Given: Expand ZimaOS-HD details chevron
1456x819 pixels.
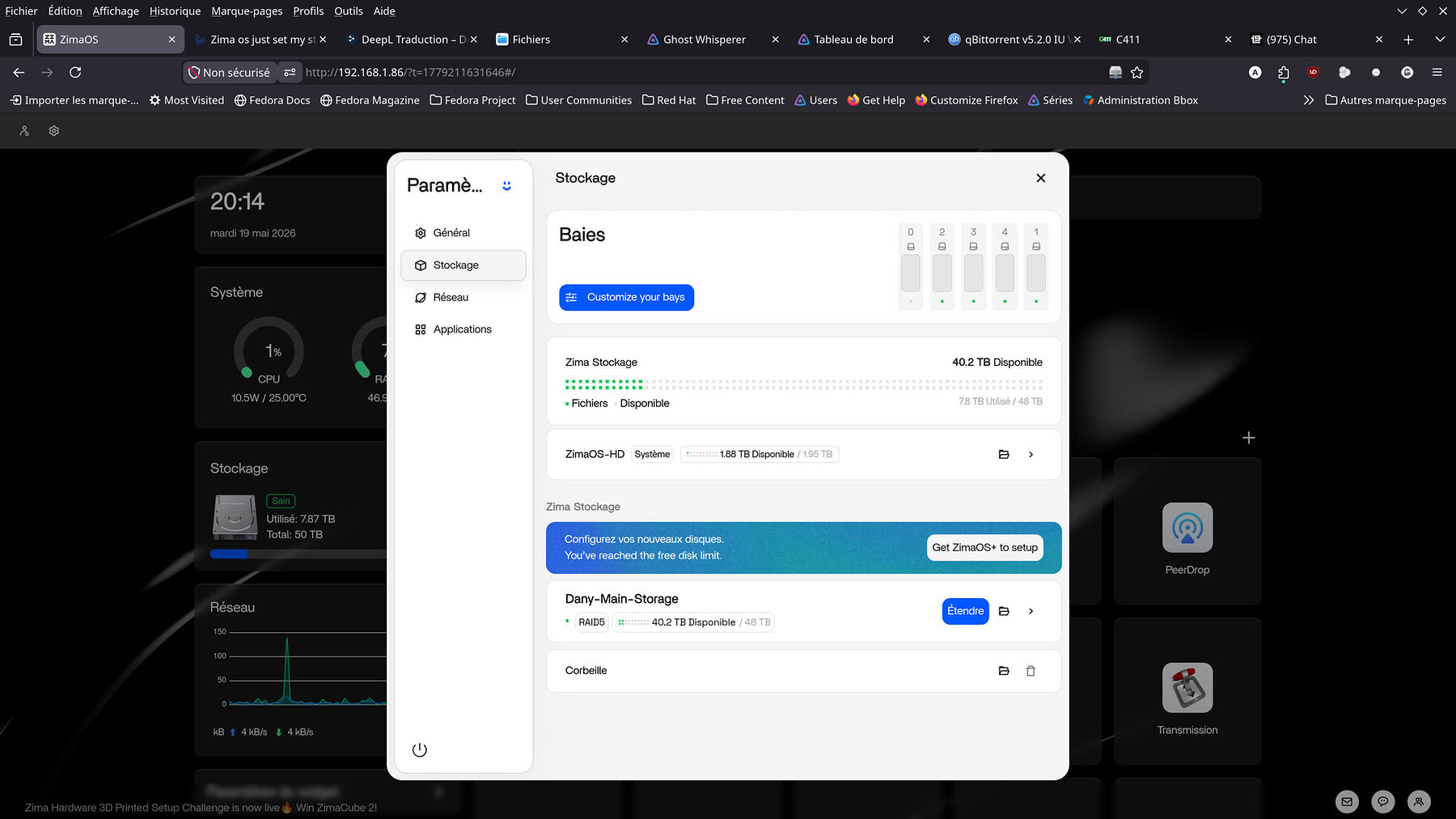Looking at the screenshot, I should coord(1031,455).
